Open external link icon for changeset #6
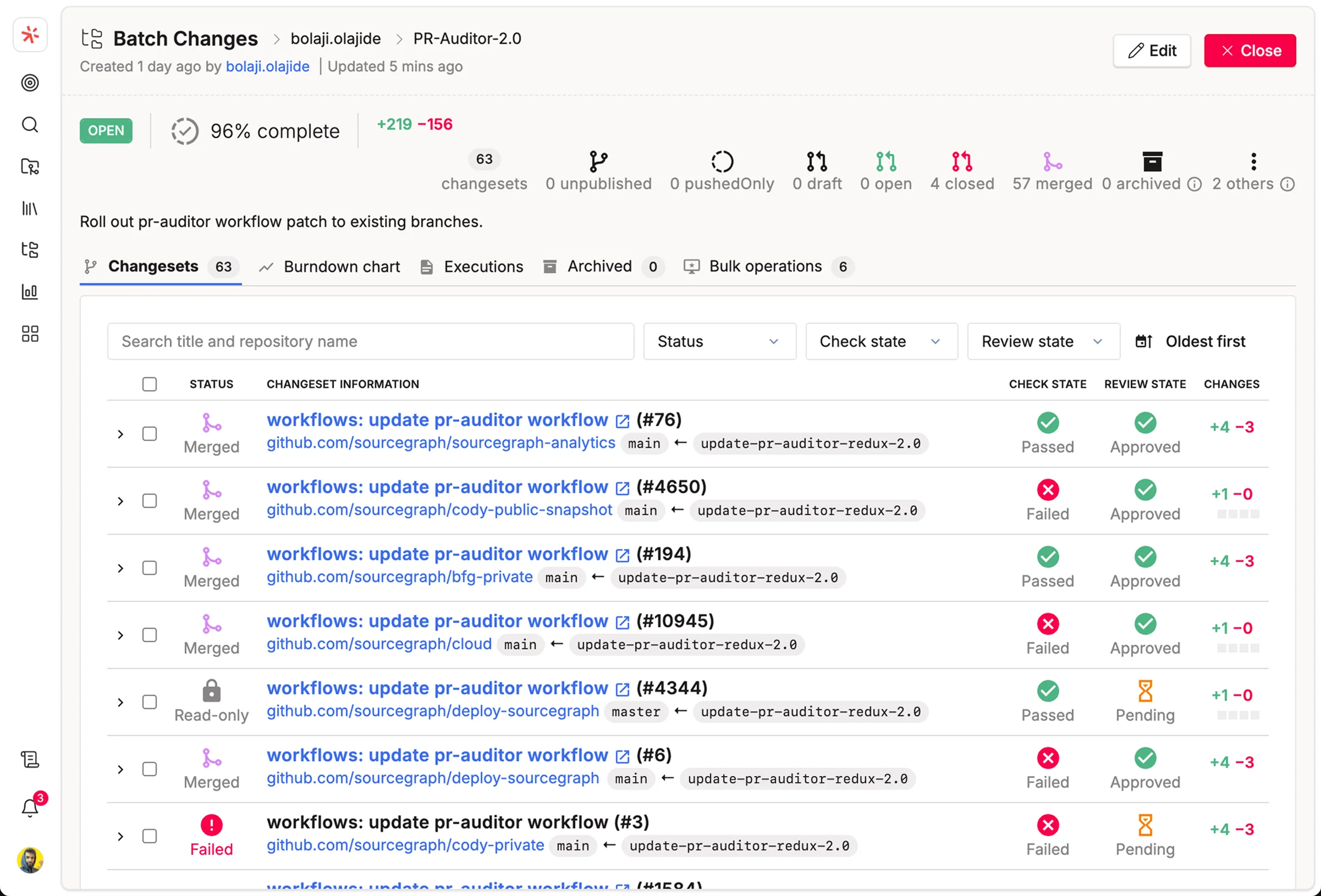This screenshot has width=1321, height=896. point(623,756)
